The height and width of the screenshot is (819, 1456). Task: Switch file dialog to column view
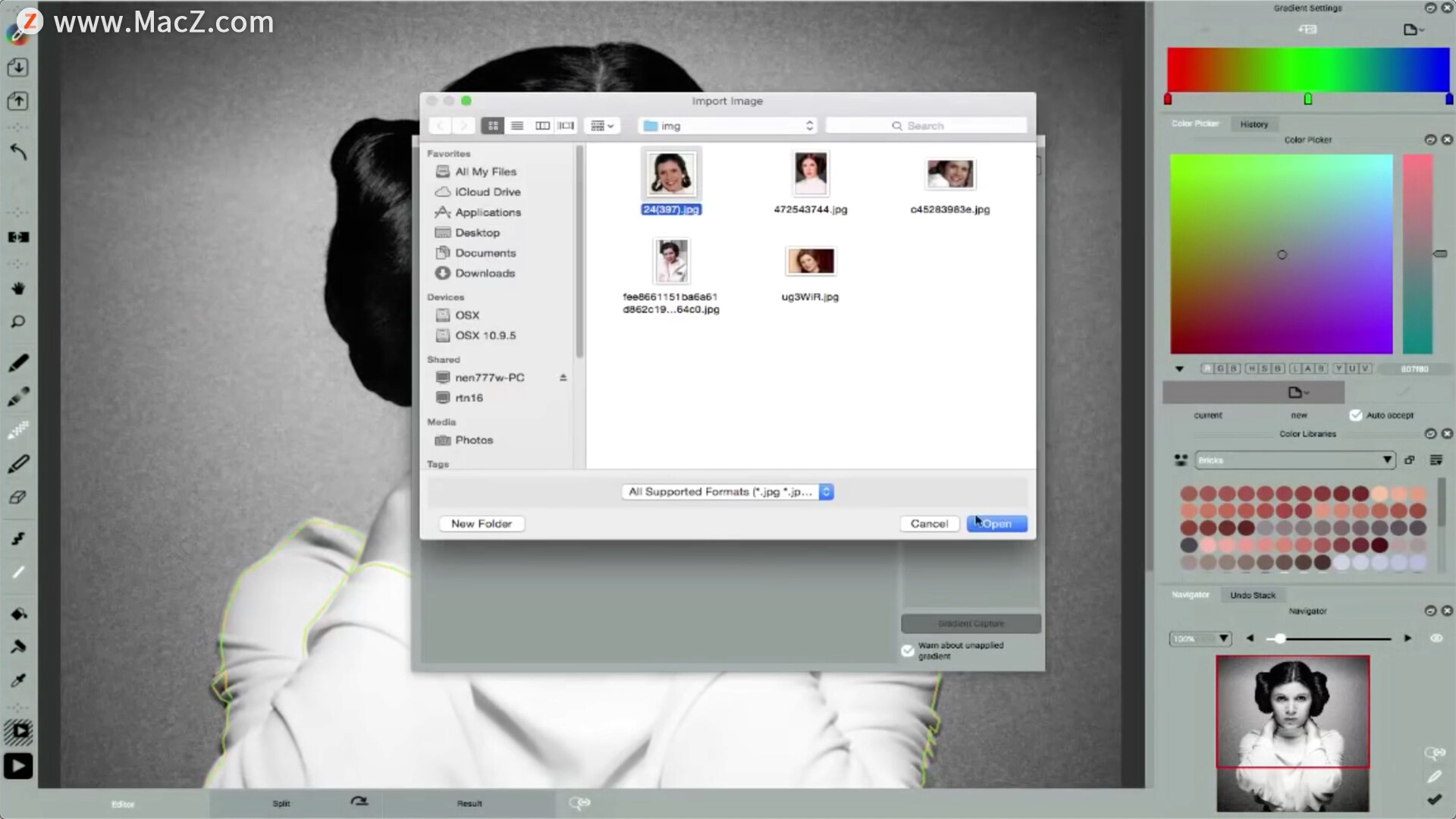tap(542, 126)
